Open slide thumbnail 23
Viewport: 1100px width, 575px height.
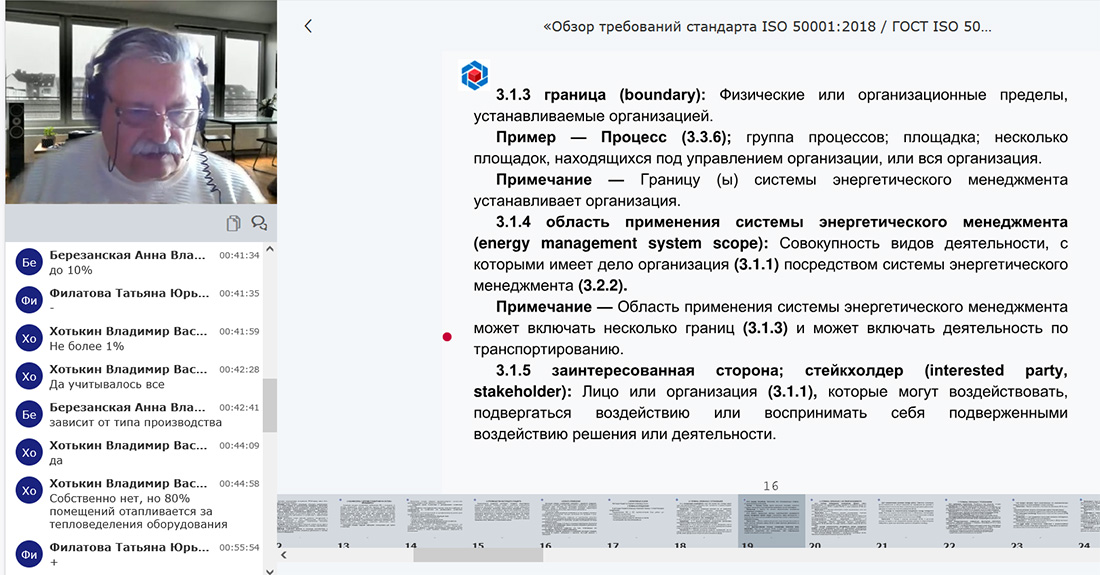1040,520
